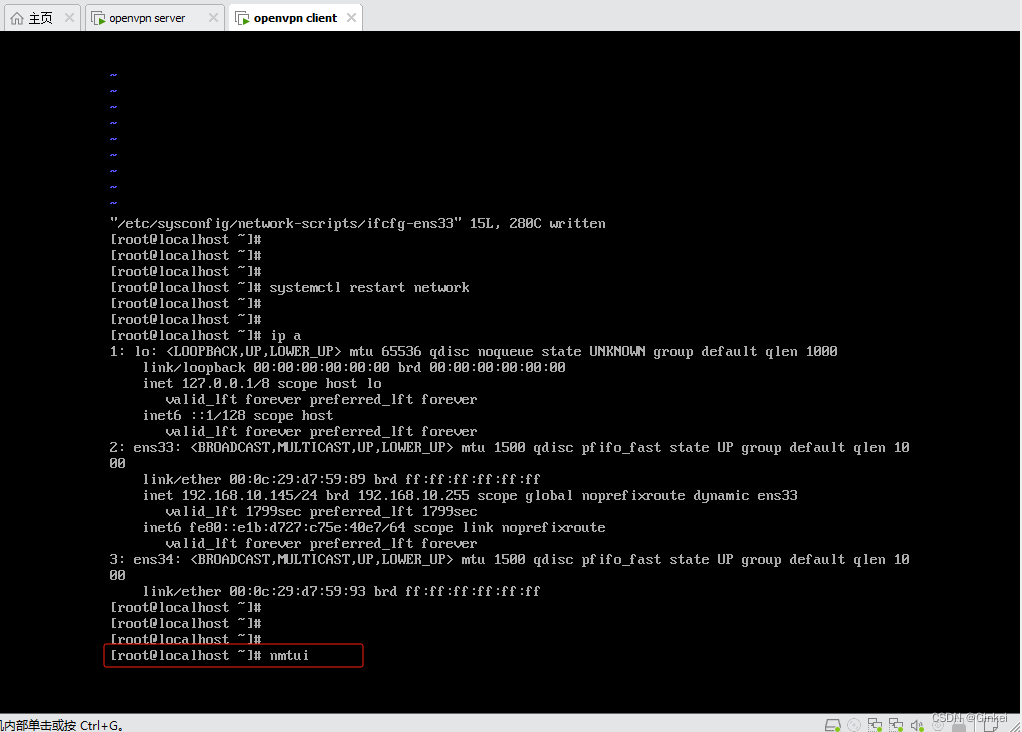
Task: Click the 'inet6 fe80::e1b:d727:c75e:40e7/64' line
Action: 374,527
